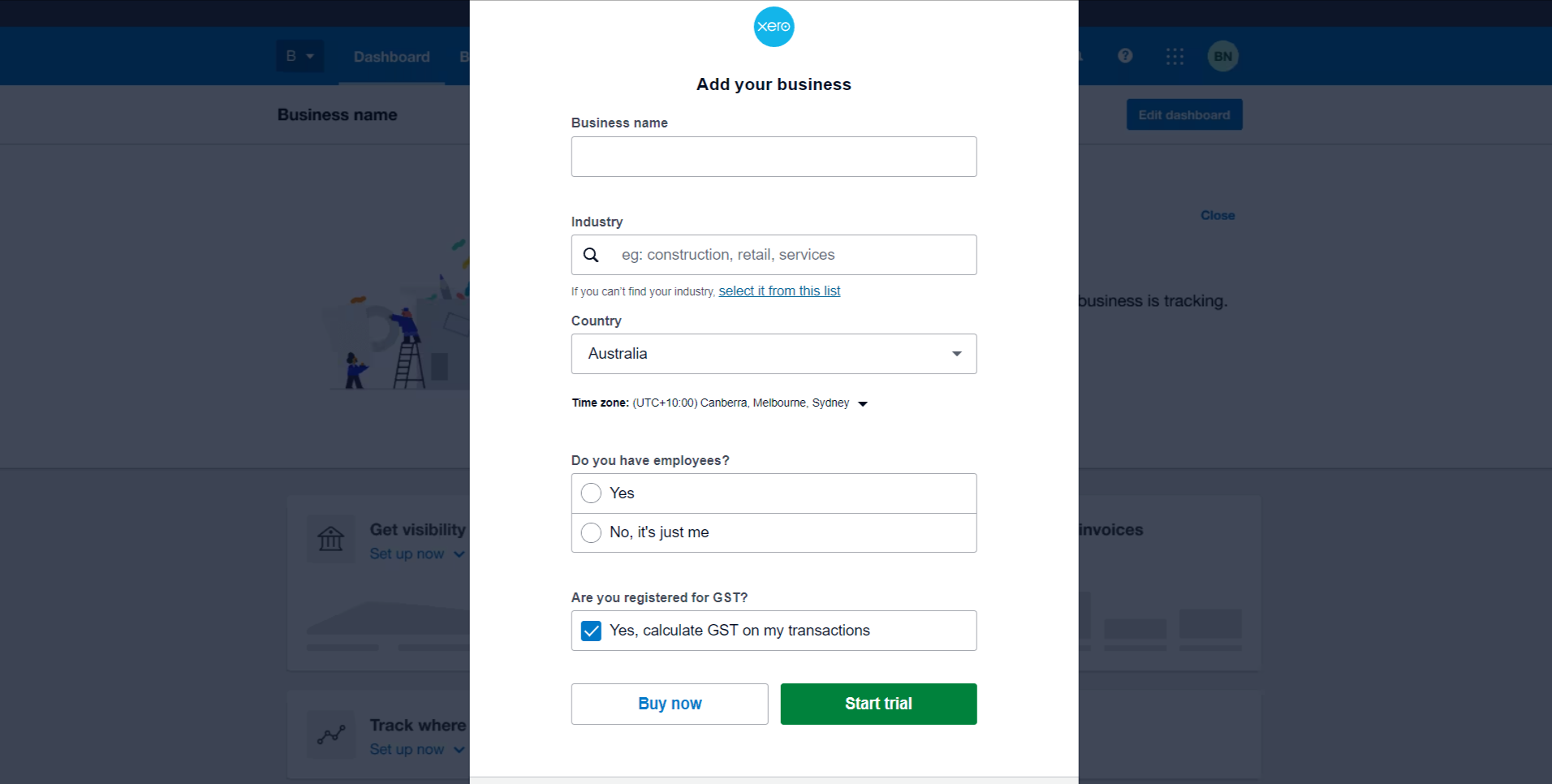Open the organisation switcher B dropdown
Viewport: 1552px width, 784px height.
(300, 56)
